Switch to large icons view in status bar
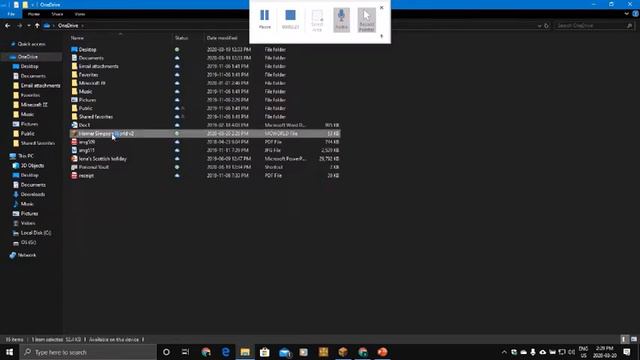640x360 pixels. 633,340
